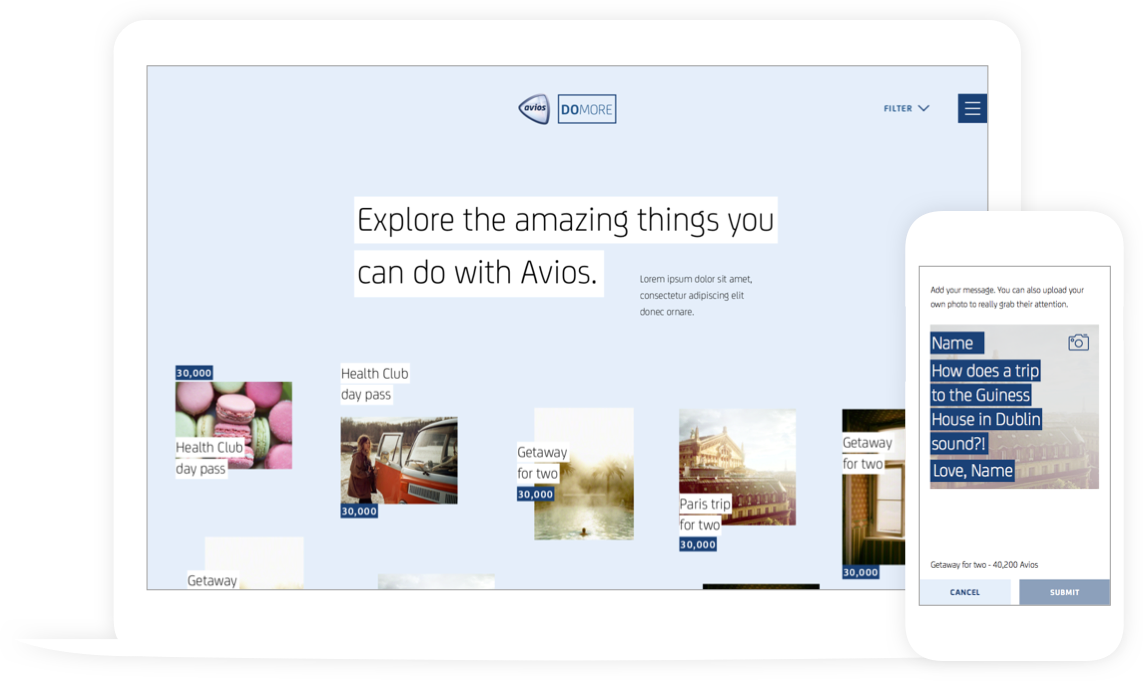
Task: Open the hotel window getaway photo
Action: 873,487
